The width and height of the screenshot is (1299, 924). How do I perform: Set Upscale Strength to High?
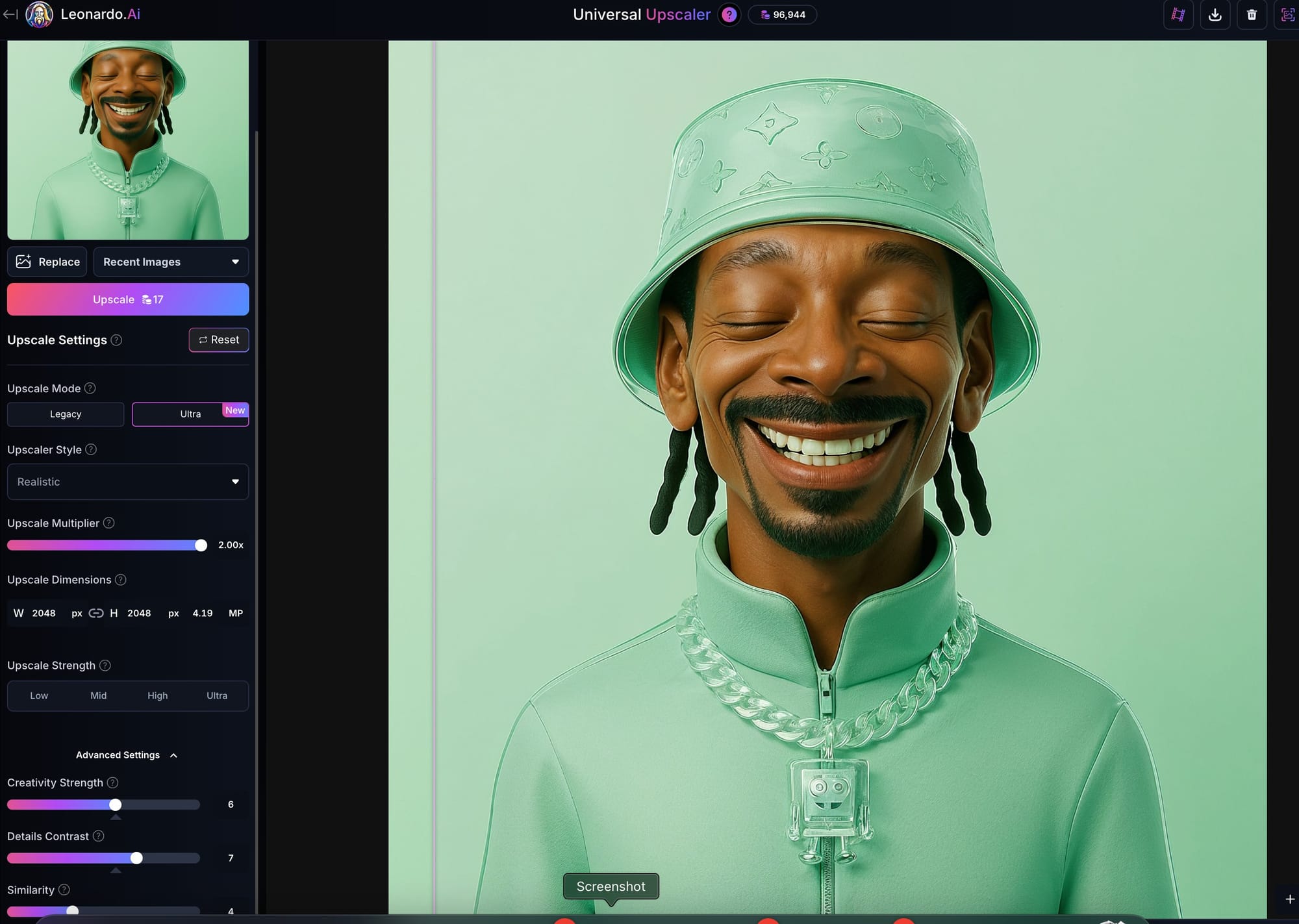(x=157, y=695)
